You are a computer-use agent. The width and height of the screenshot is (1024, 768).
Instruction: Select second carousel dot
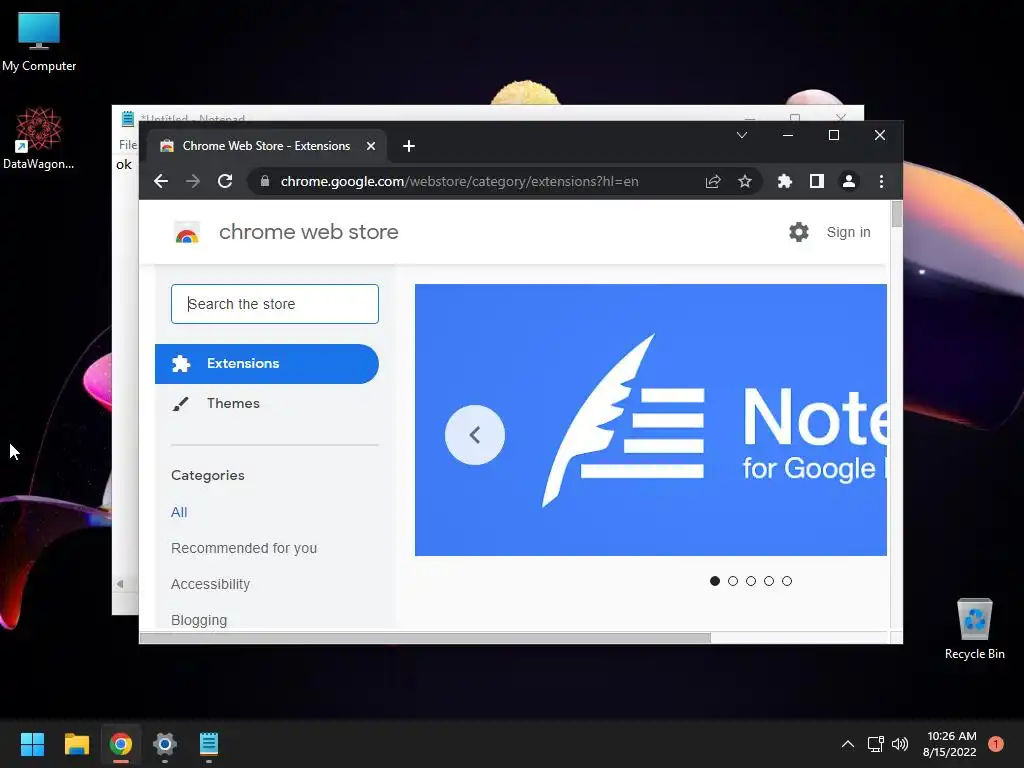[x=733, y=581]
